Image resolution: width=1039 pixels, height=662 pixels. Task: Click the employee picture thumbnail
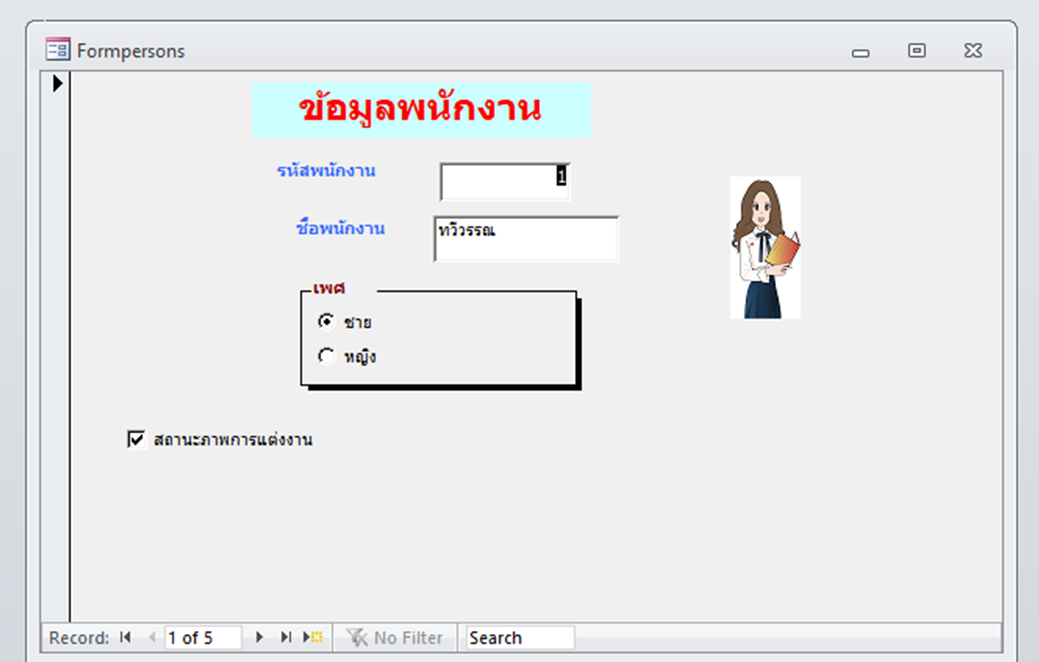pos(765,247)
